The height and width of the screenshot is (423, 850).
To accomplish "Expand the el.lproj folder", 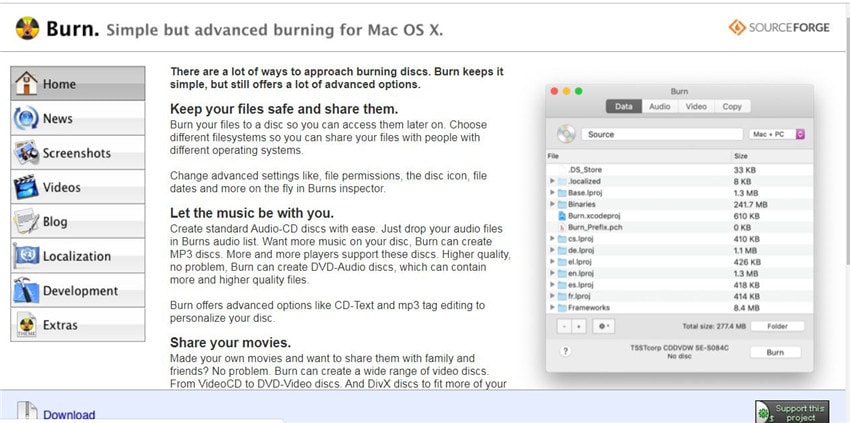I will pyautogui.click(x=552, y=261).
